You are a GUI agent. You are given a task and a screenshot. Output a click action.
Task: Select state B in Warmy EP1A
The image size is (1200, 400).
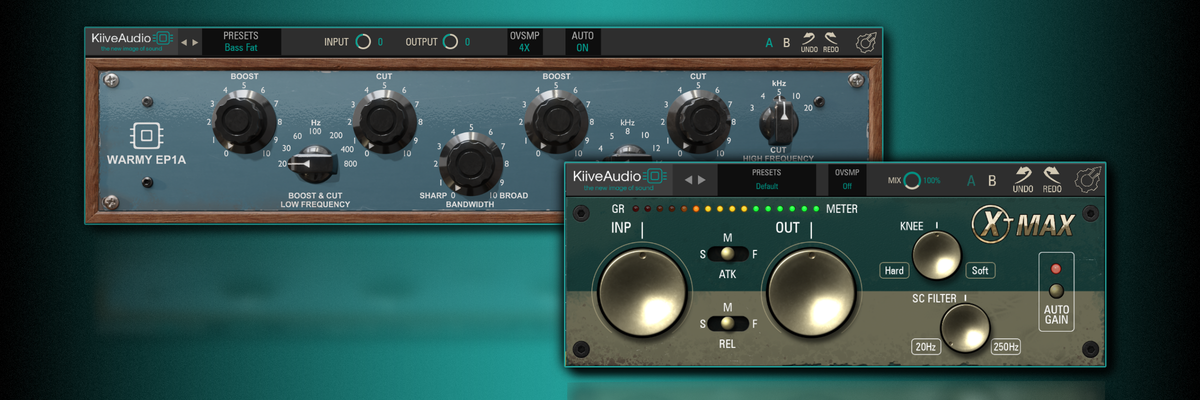coord(786,43)
